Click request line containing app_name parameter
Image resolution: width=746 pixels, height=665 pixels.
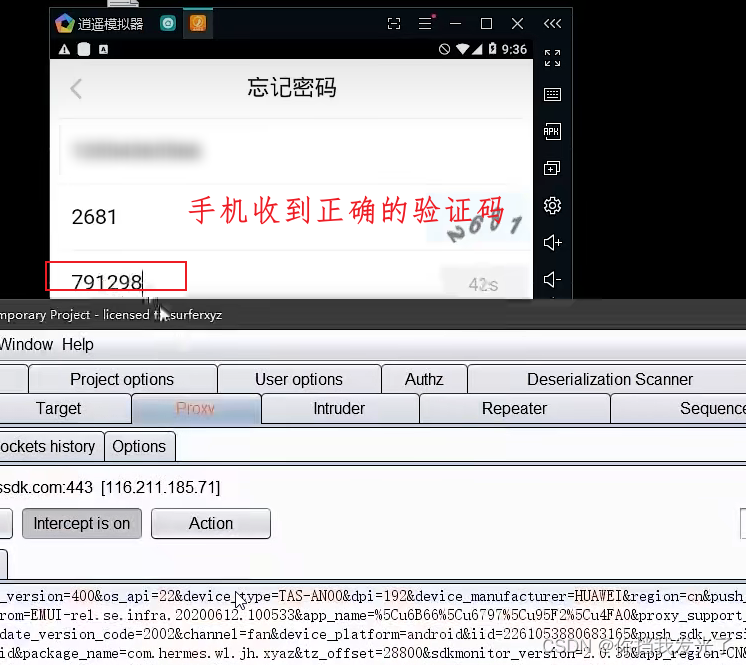pyautogui.click(x=373, y=615)
